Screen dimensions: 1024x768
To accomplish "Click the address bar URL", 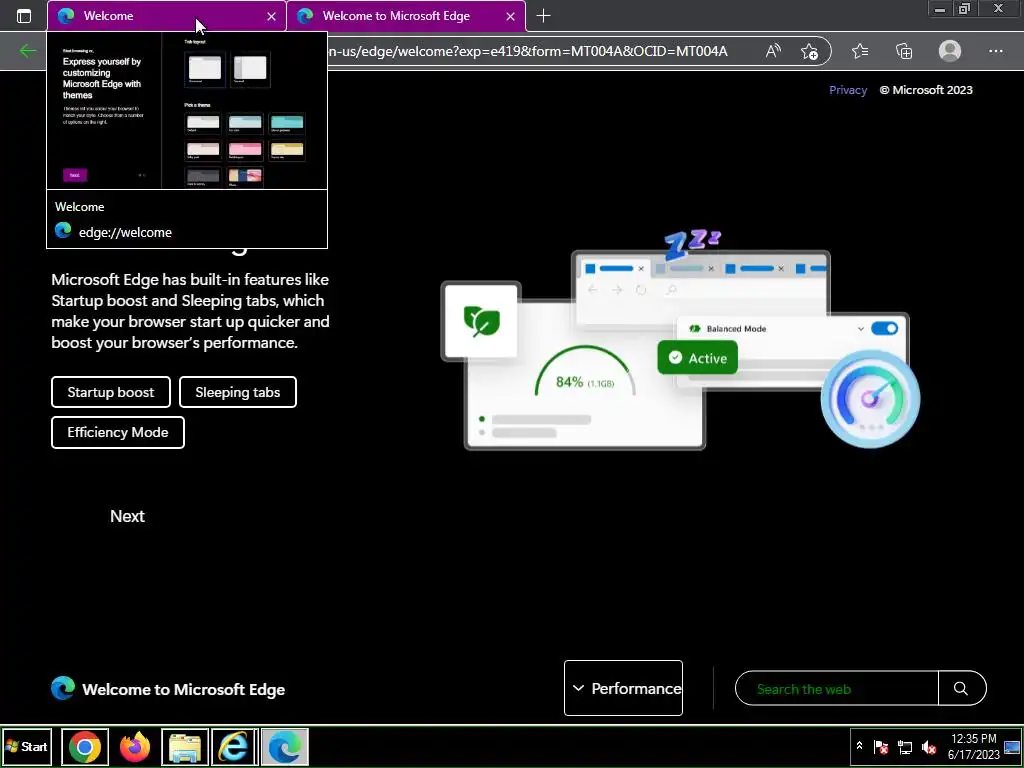I will pos(528,51).
